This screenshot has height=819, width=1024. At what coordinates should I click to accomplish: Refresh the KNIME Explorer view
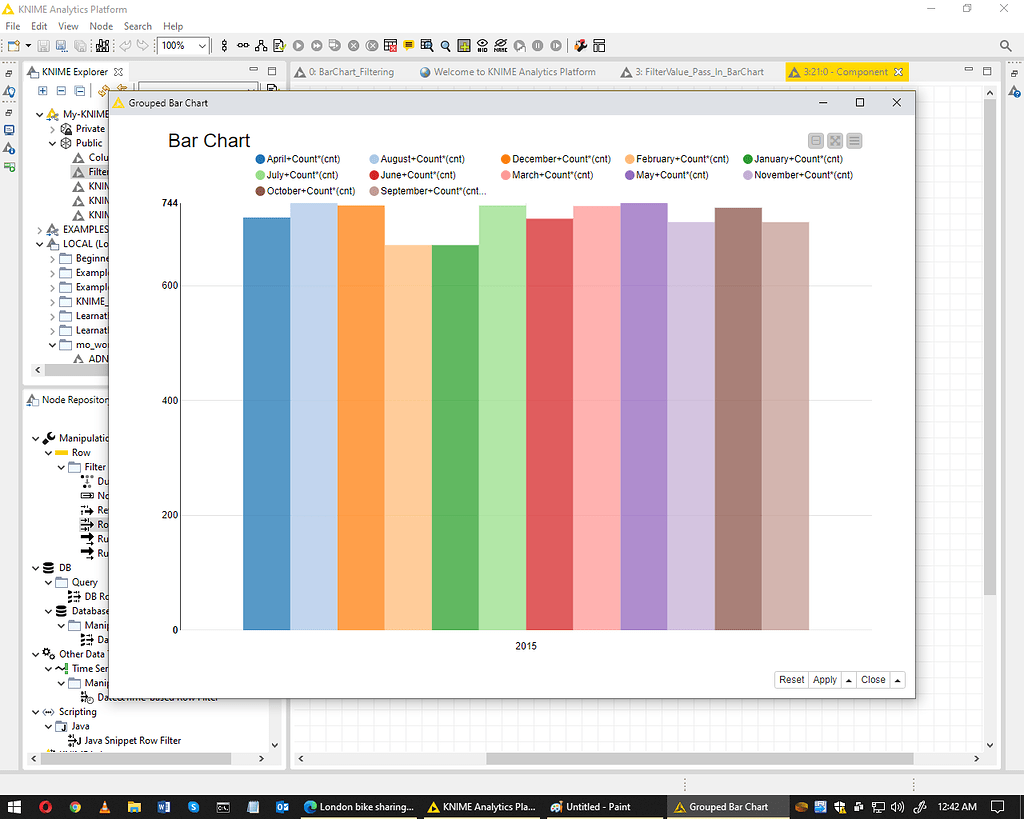[x=103, y=89]
